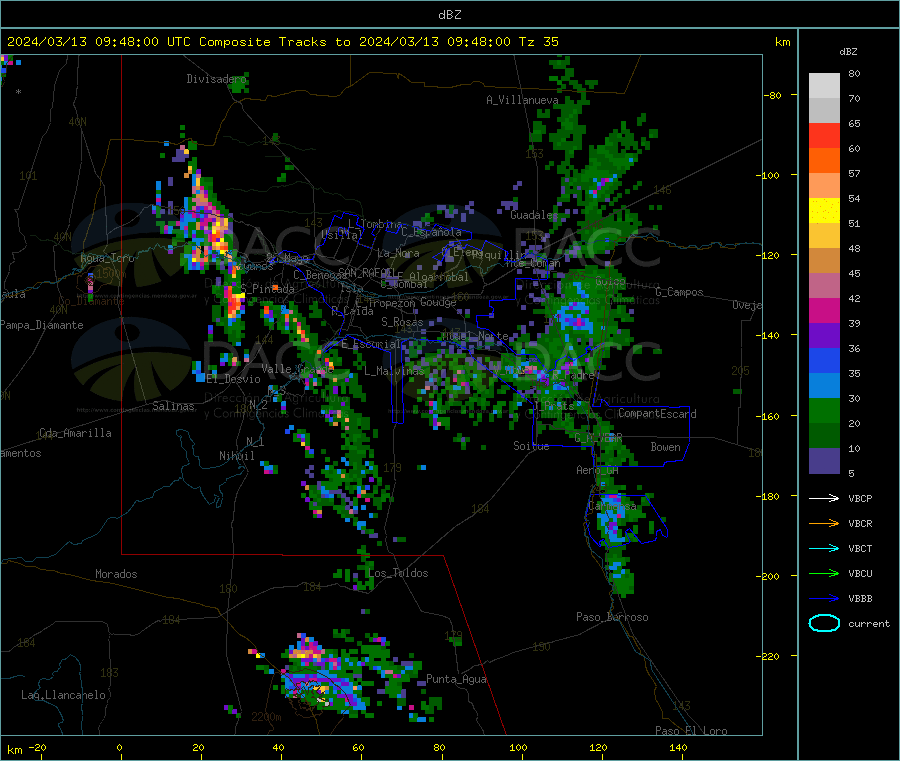Click the '-20' tick on the bottom axis
Viewport: 900px width, 761px height.
(38, 747)
